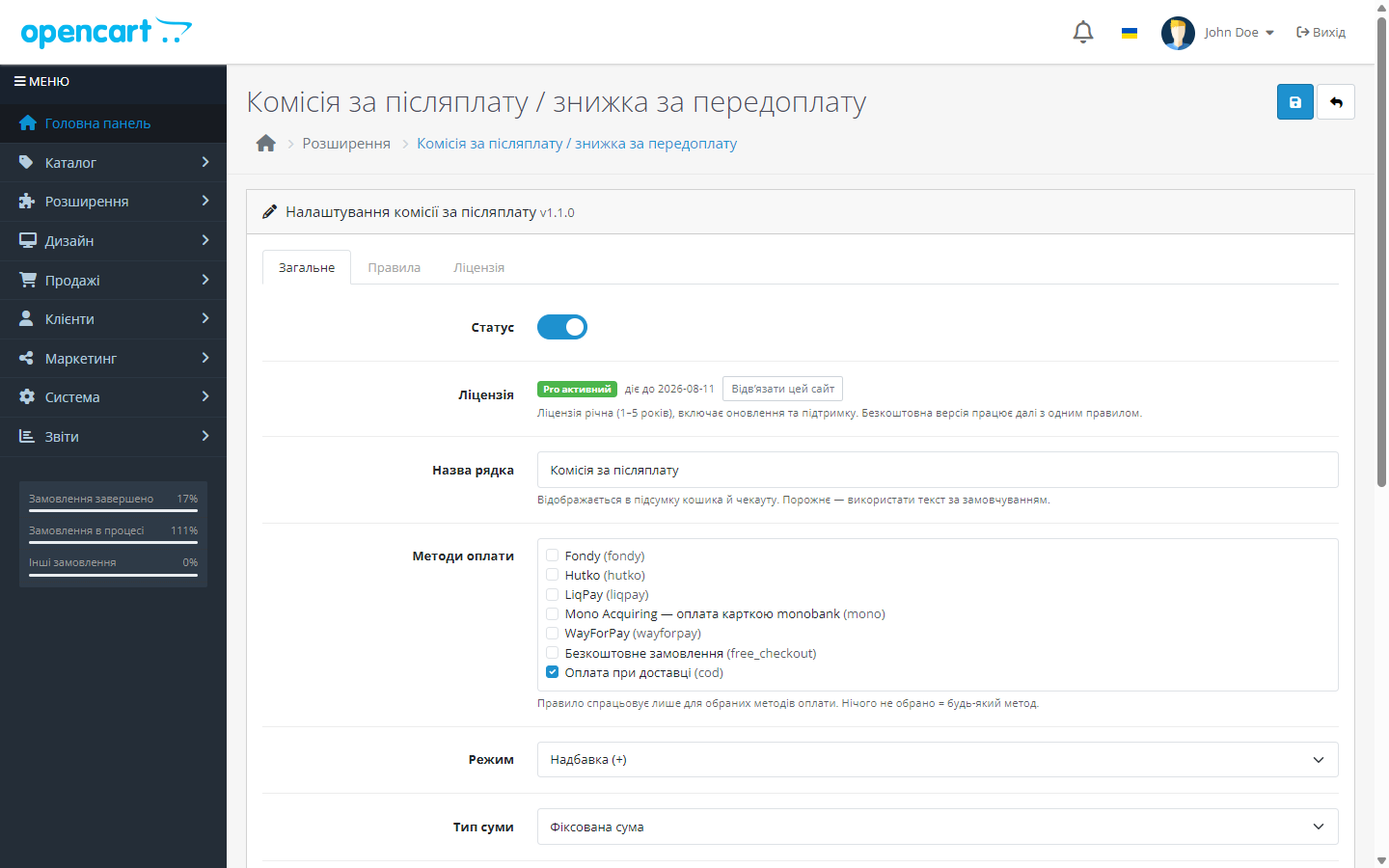Click the Продажі cart icon
1389x868 pixels.
(28, 280)
